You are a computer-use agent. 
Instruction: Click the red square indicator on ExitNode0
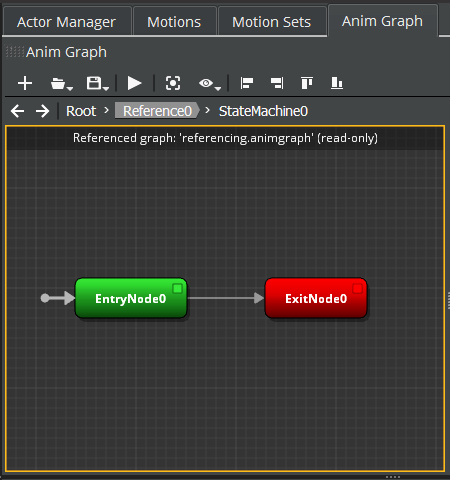tap(358, 288)
